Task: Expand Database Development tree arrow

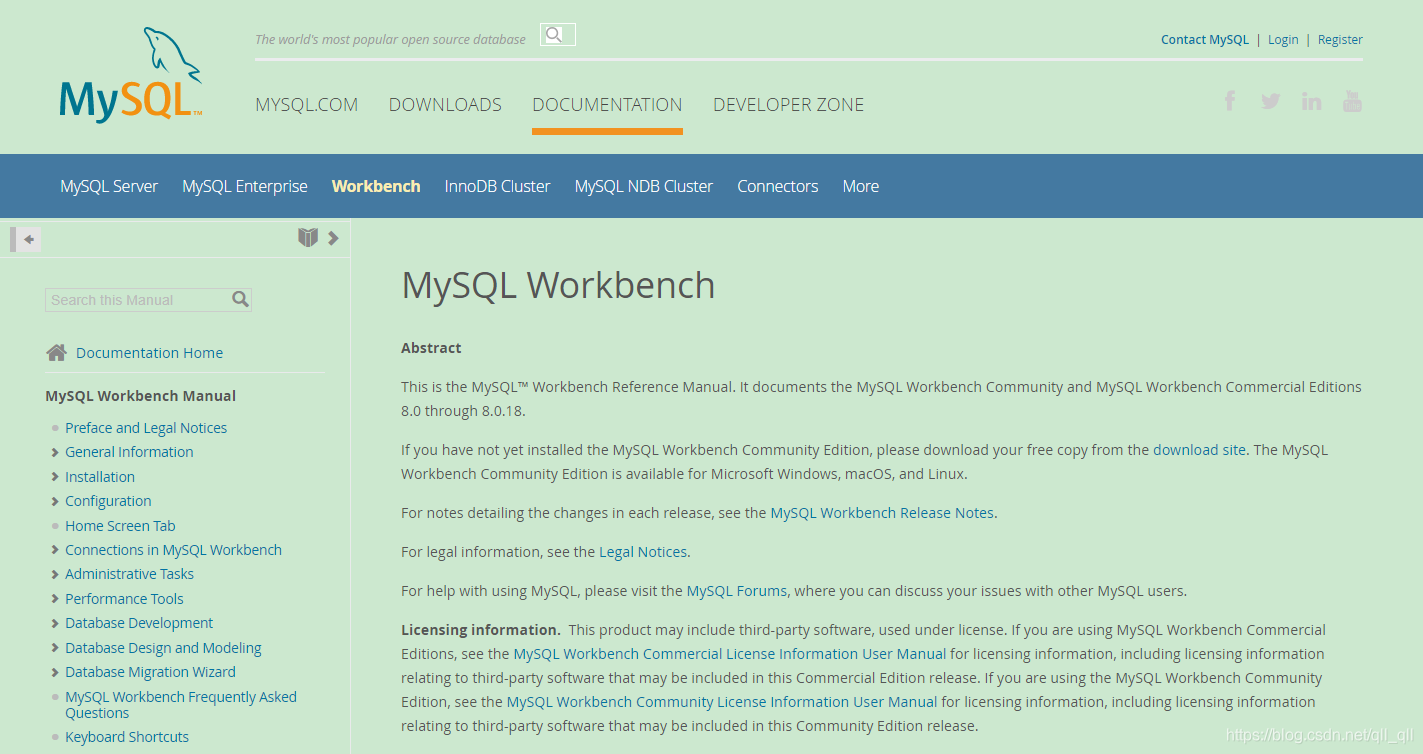Action: 55,623
